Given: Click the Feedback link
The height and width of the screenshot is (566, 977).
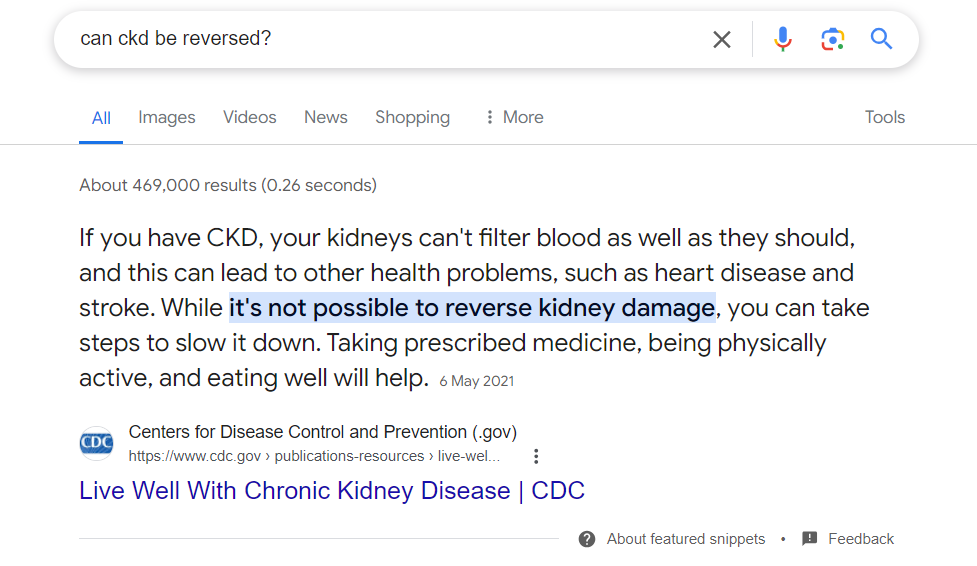Looking at the screenshot, I should [x=861, y=539].
